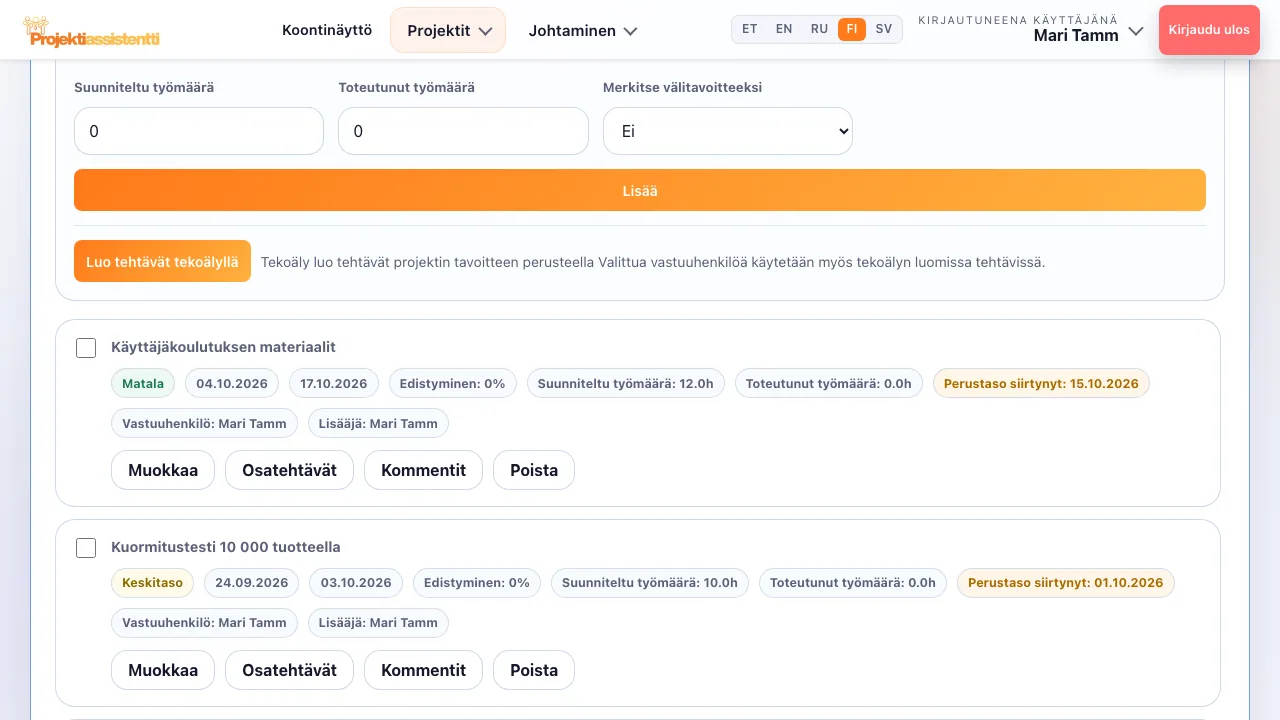Click Edistyminen: 0% on the Käyttäjäkoulutuksen task
Viewport: 1280px width, 720px height.
[453, 383]
